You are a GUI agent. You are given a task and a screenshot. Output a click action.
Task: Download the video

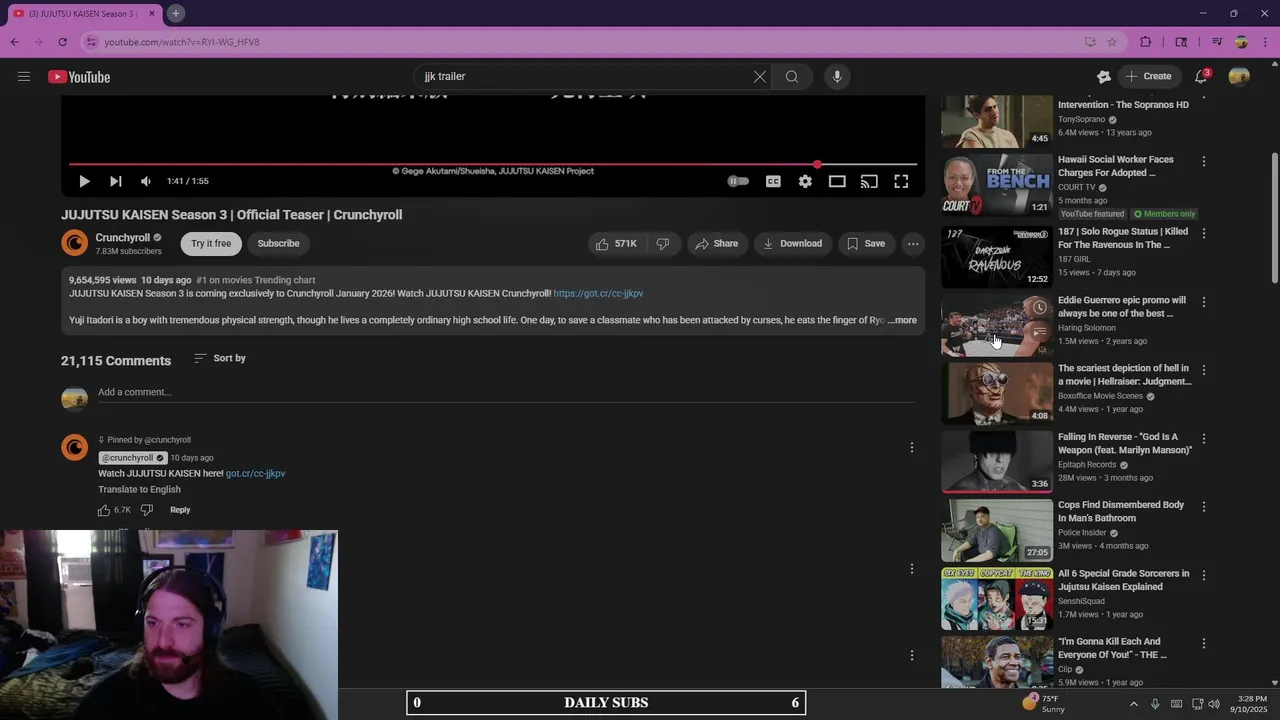click(793, 243)
